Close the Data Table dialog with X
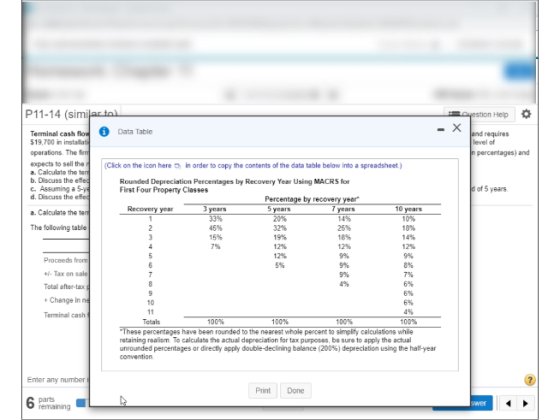The width and height of the screenshot is (560, 420). coord(457,128)
